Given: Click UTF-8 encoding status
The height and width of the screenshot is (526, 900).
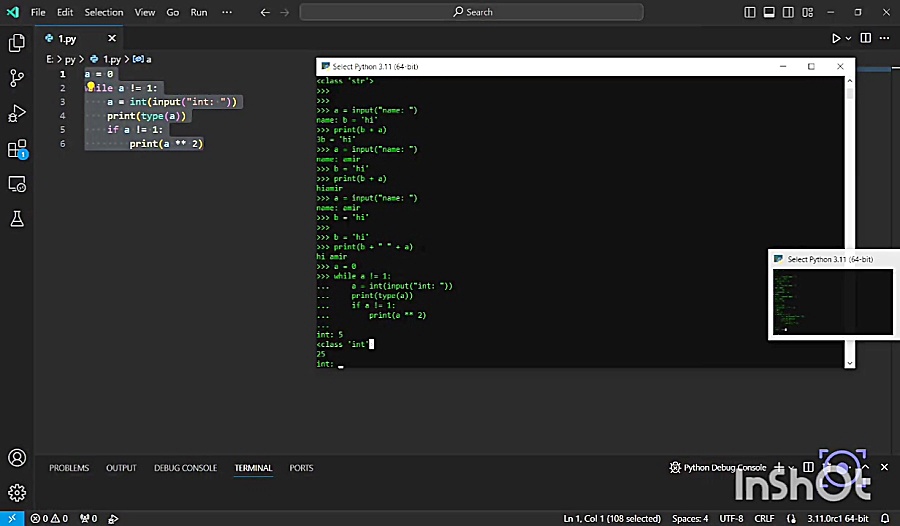Looking at the screenshot, I should [731, 519].
